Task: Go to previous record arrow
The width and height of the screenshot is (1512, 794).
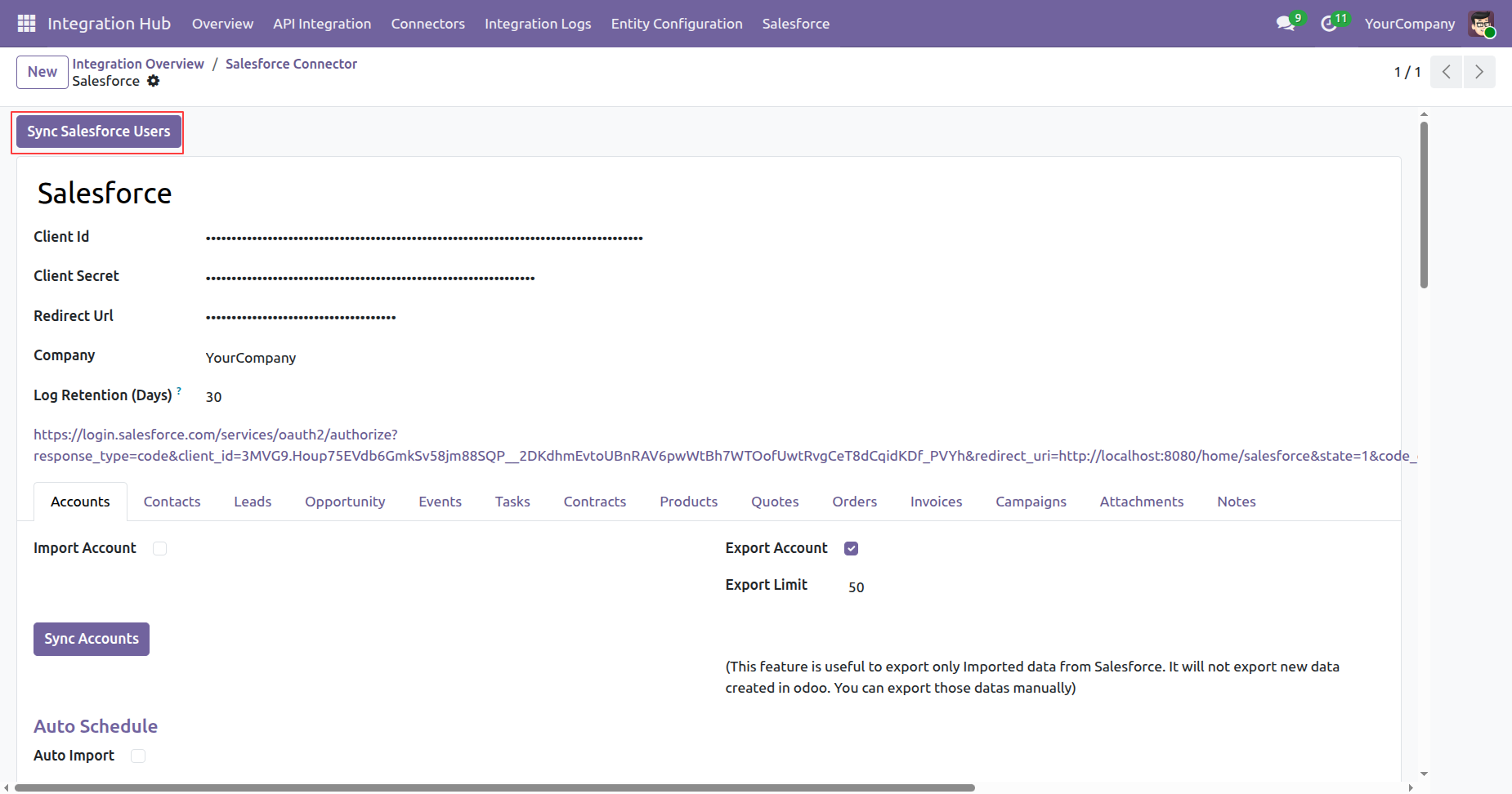Action: [x=1447, y=72]
